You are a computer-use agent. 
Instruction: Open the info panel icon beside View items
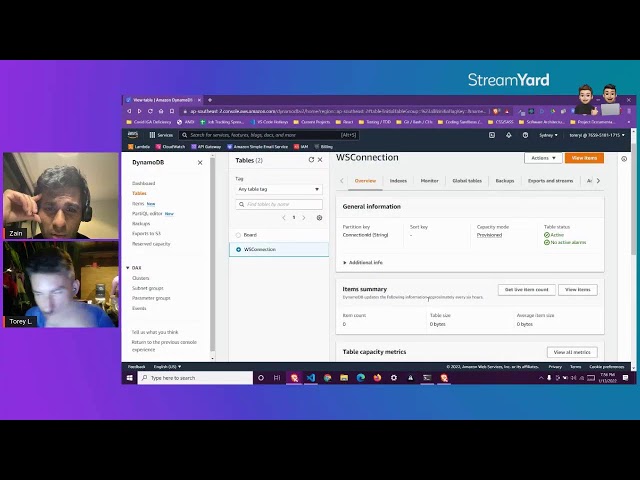pos(624,159)
